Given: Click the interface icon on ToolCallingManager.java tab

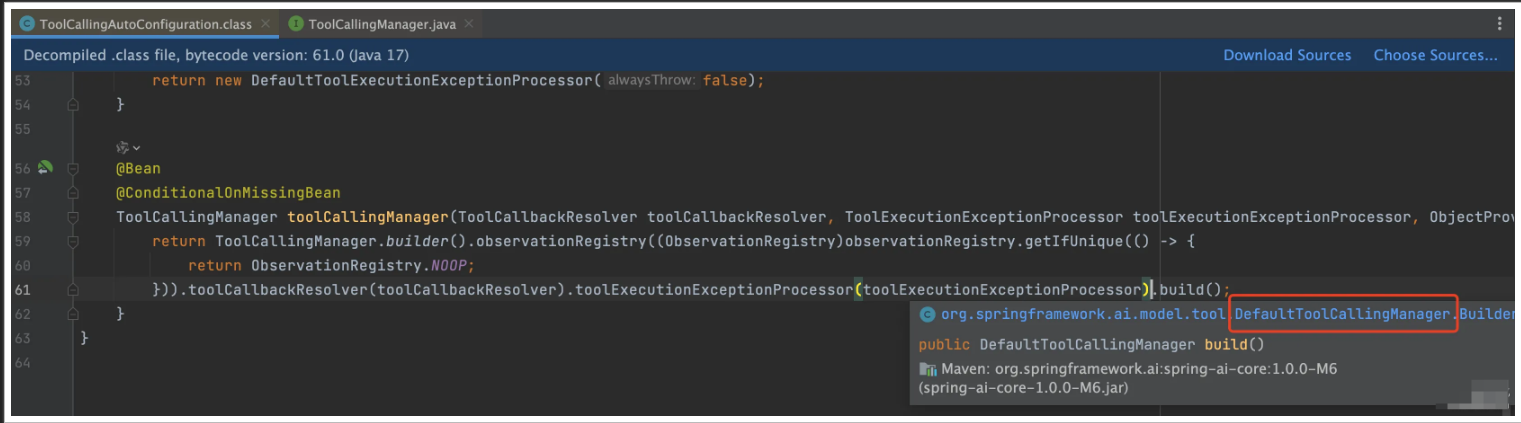Looking at the screenshot, I should click(296, 24).
